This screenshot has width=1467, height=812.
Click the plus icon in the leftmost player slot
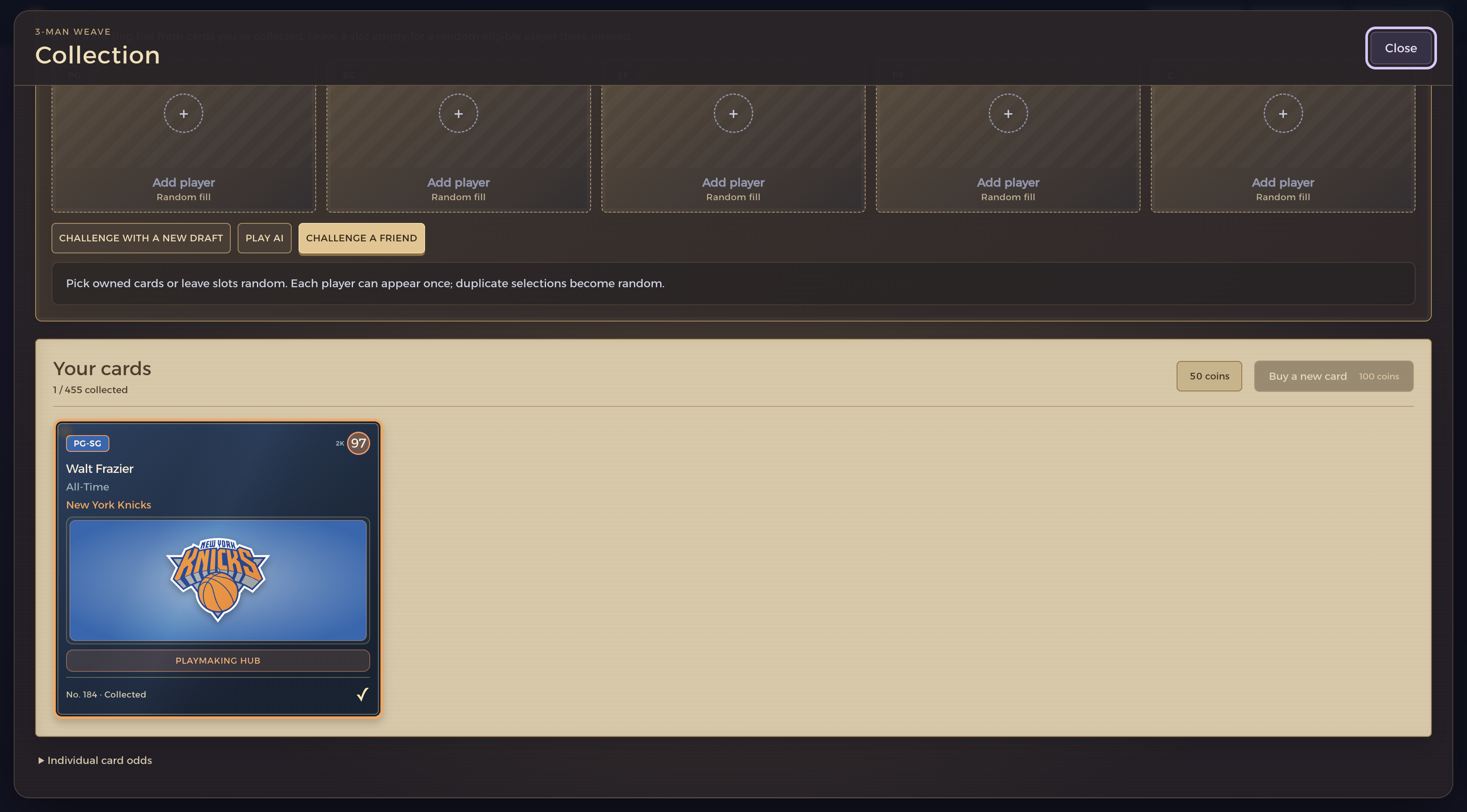[184, 114]
